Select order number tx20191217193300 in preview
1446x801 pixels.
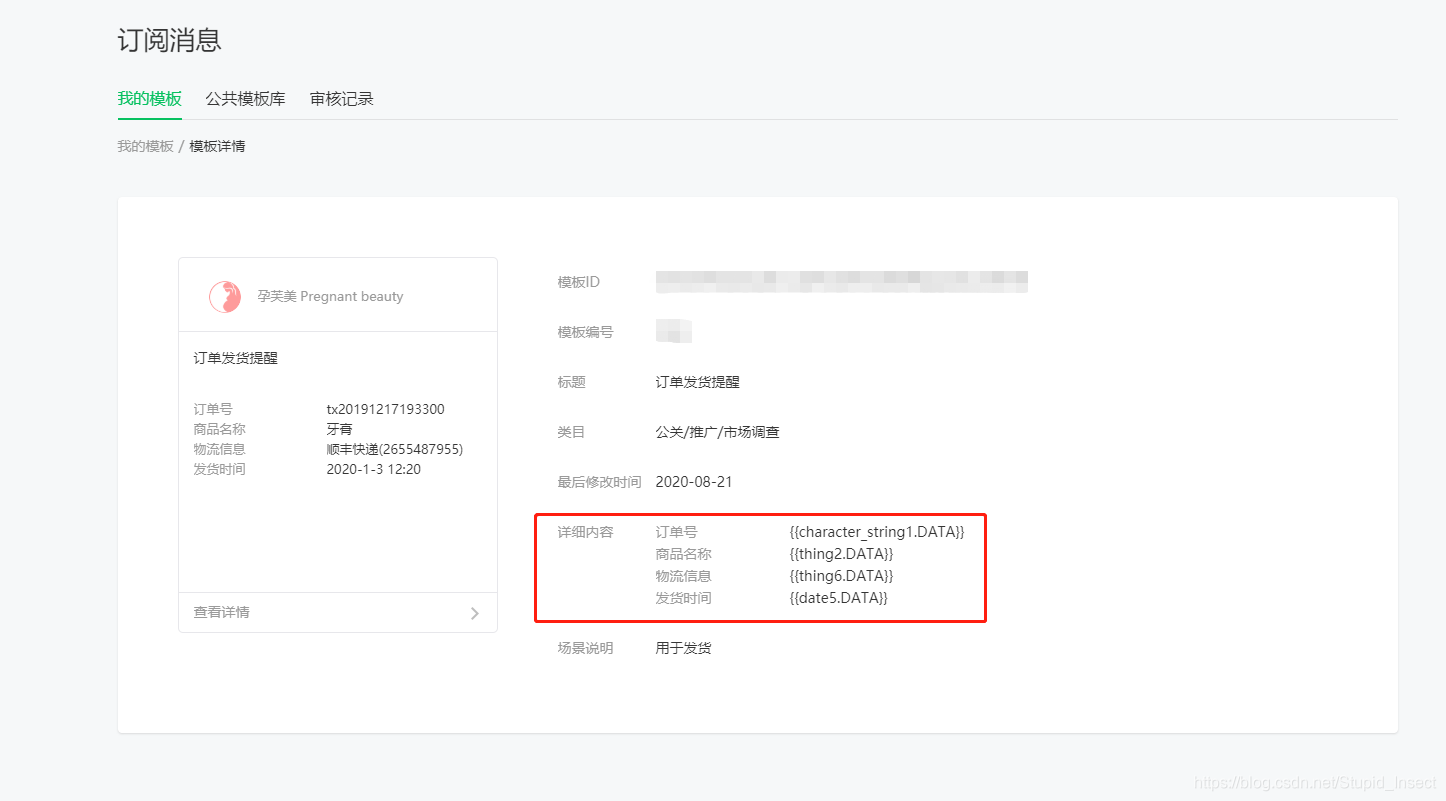coord(384,409)
